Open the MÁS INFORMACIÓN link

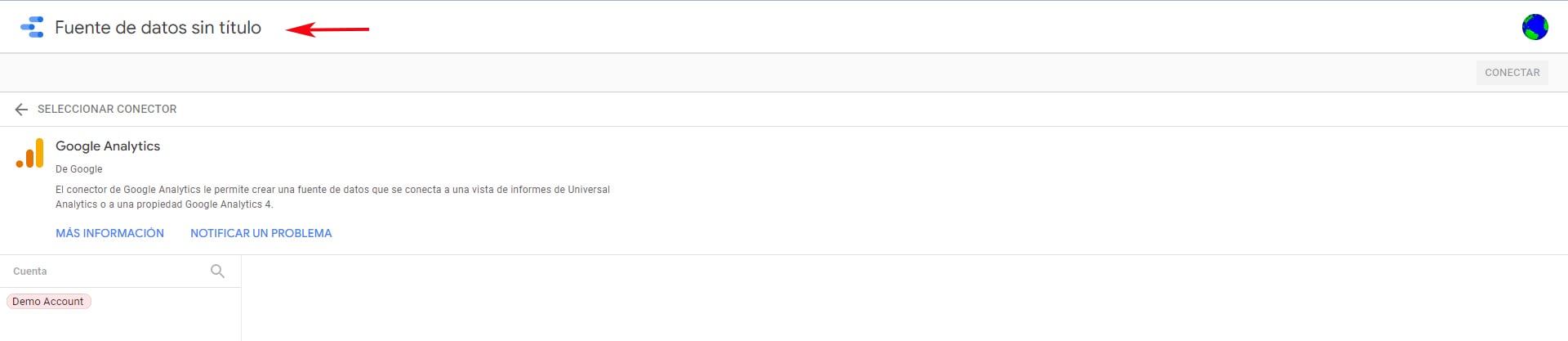(x=109, y=233)
